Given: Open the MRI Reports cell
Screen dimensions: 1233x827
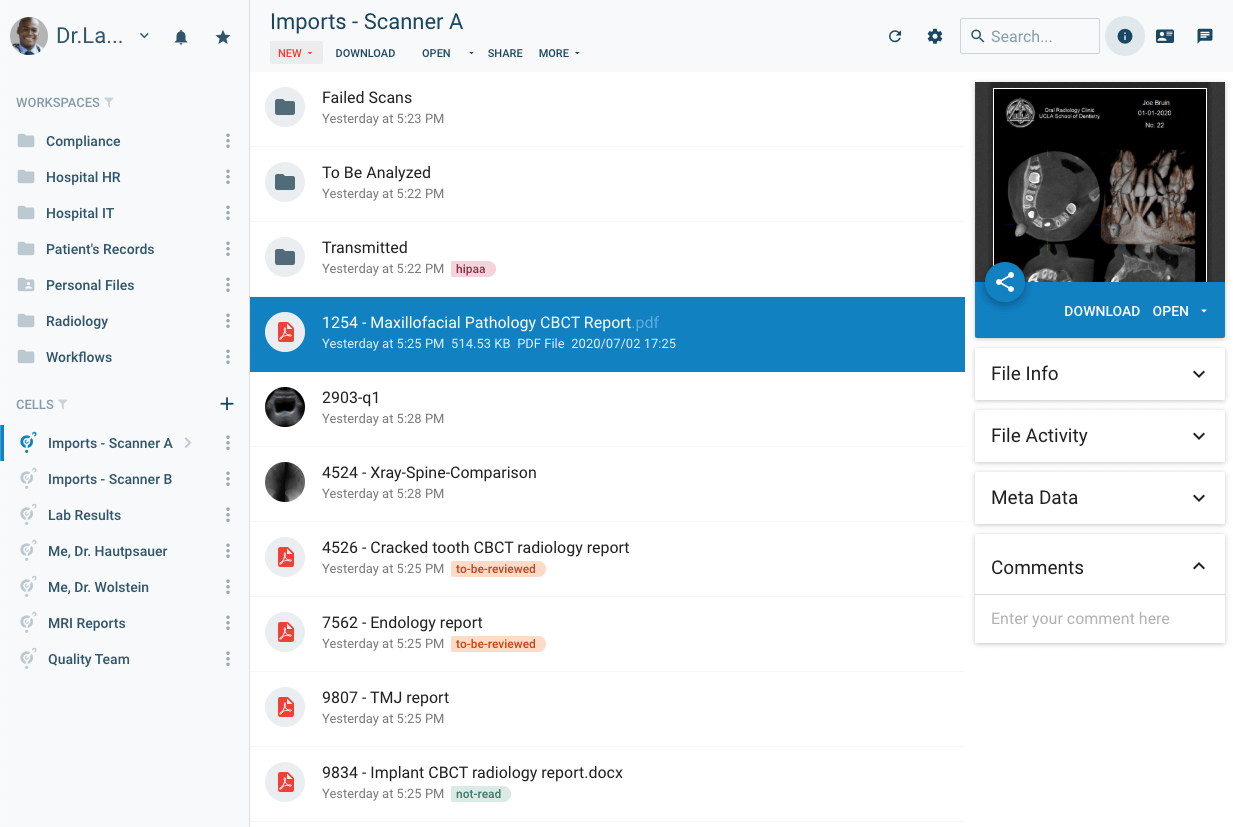Looking at the screenshot, I should [87, 623].
